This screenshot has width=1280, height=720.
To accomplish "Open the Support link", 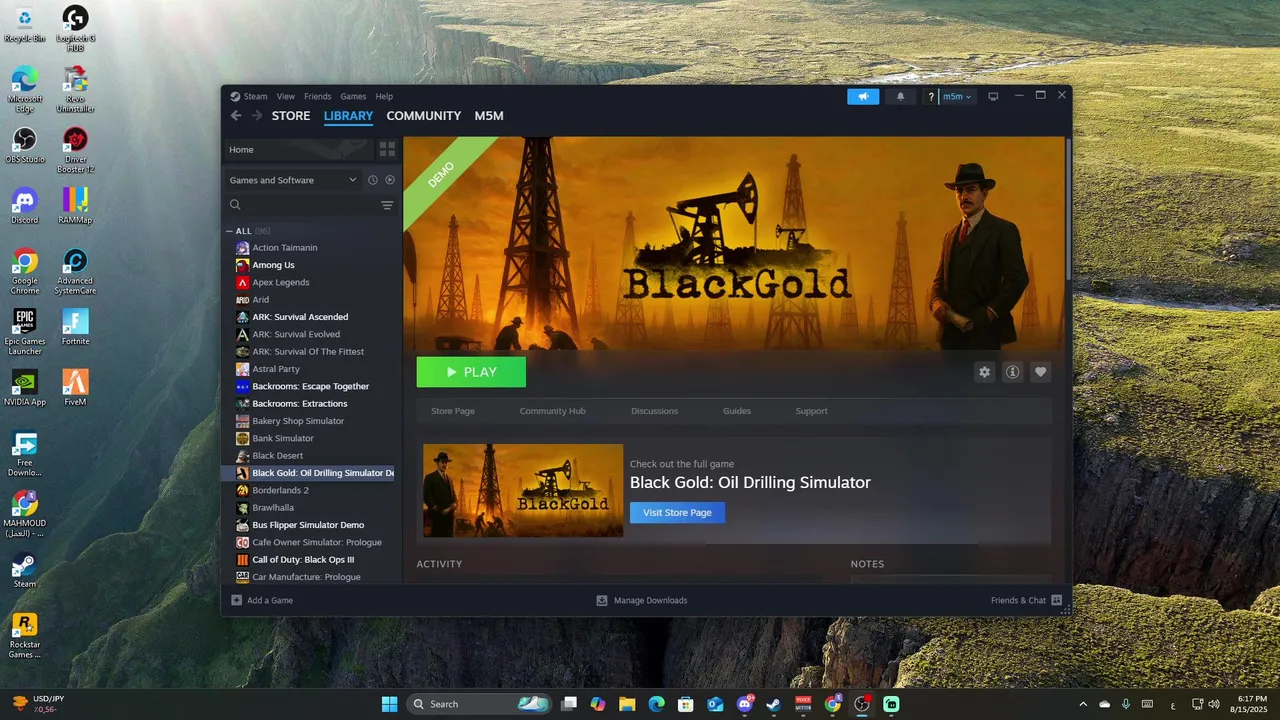I will (x=811, y=411).
